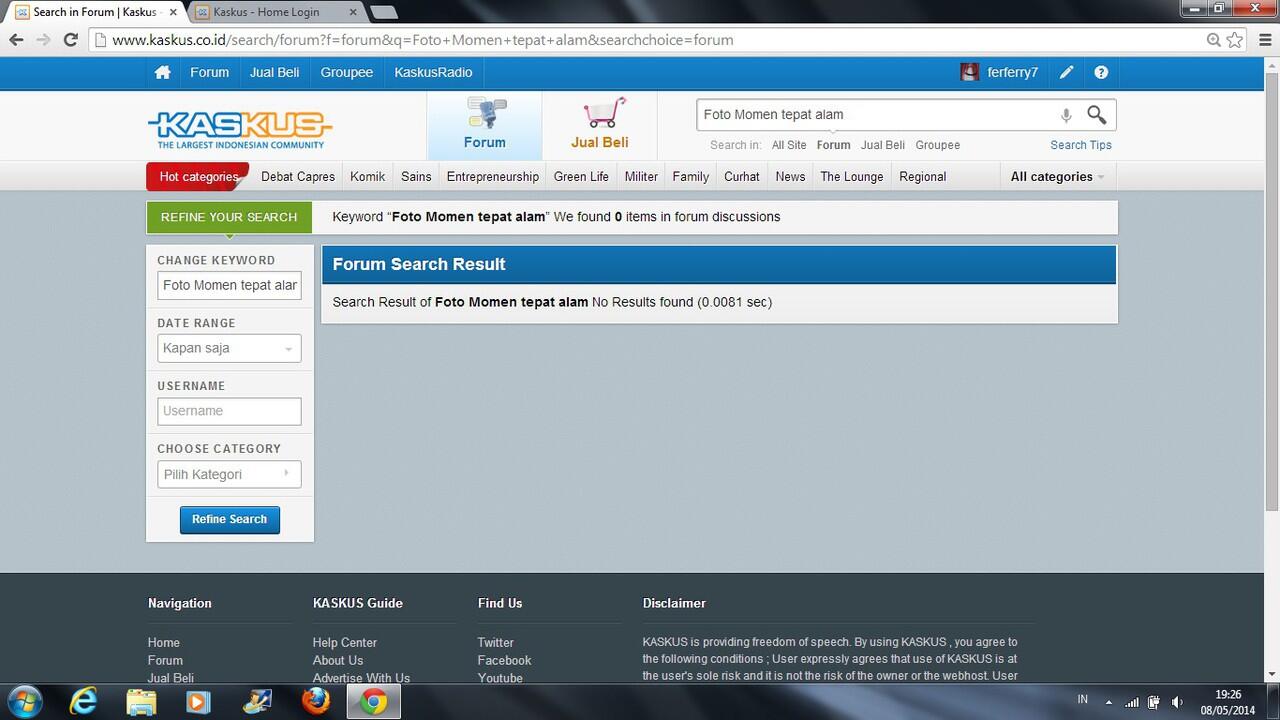The image size is (1280, 720).
Task: Open the volume speaker tray icon
Action: (1177, 702)
